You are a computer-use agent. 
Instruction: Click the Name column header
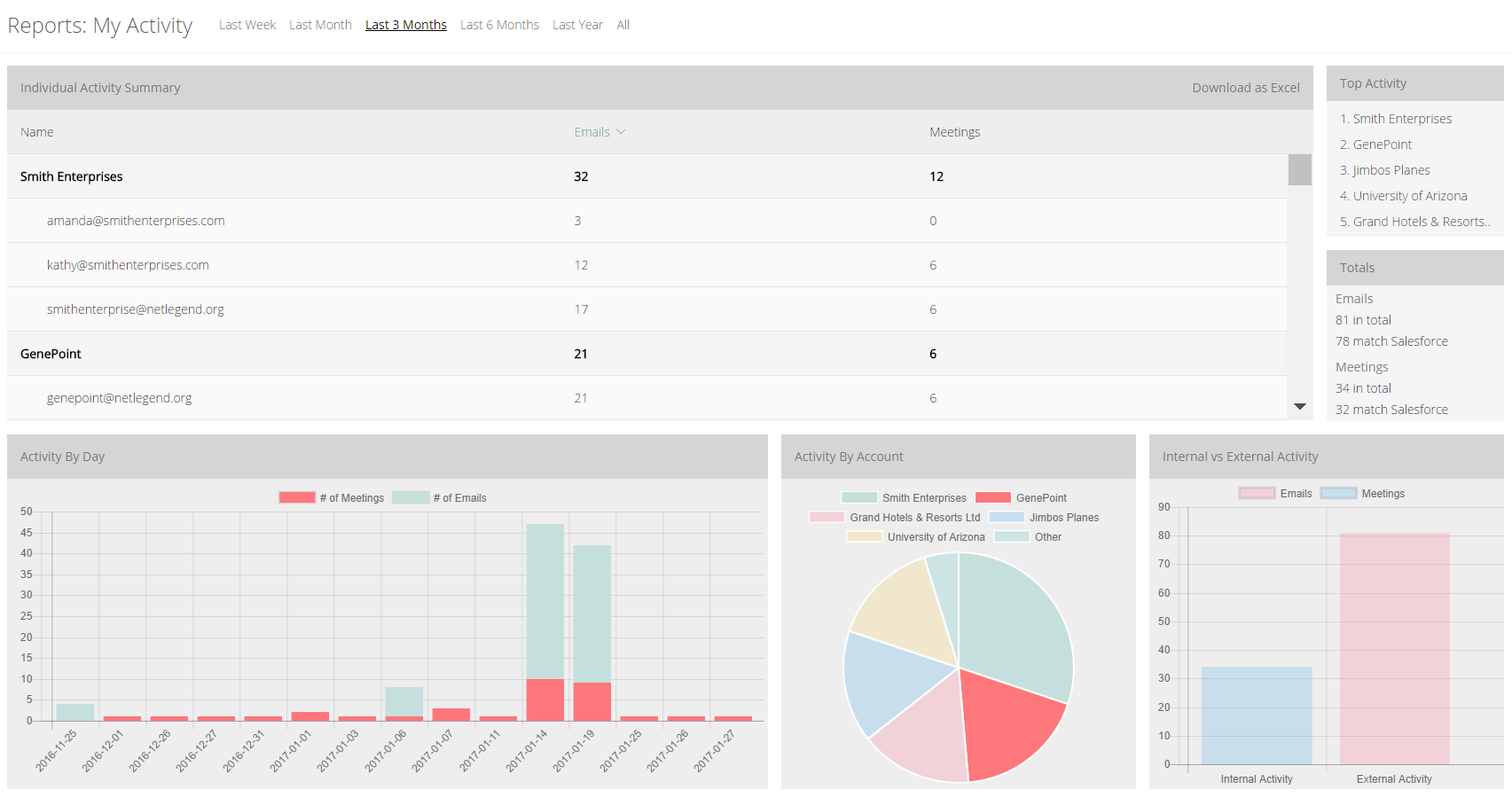point(37,132)
